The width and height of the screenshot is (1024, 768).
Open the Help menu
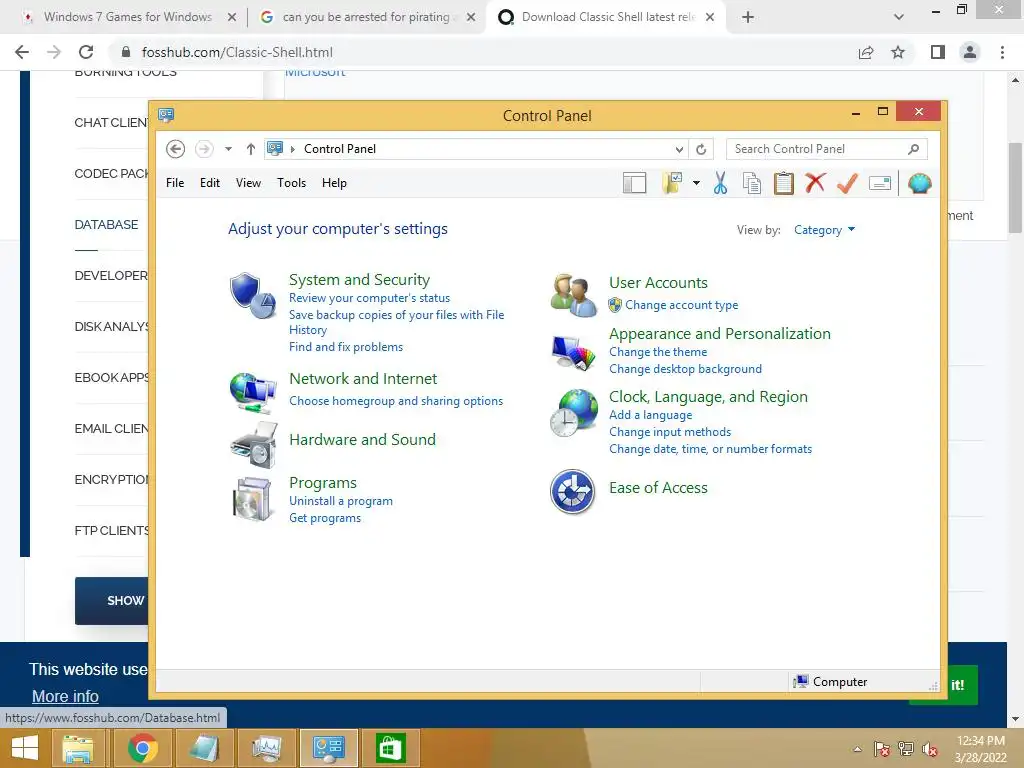[334, 183]
